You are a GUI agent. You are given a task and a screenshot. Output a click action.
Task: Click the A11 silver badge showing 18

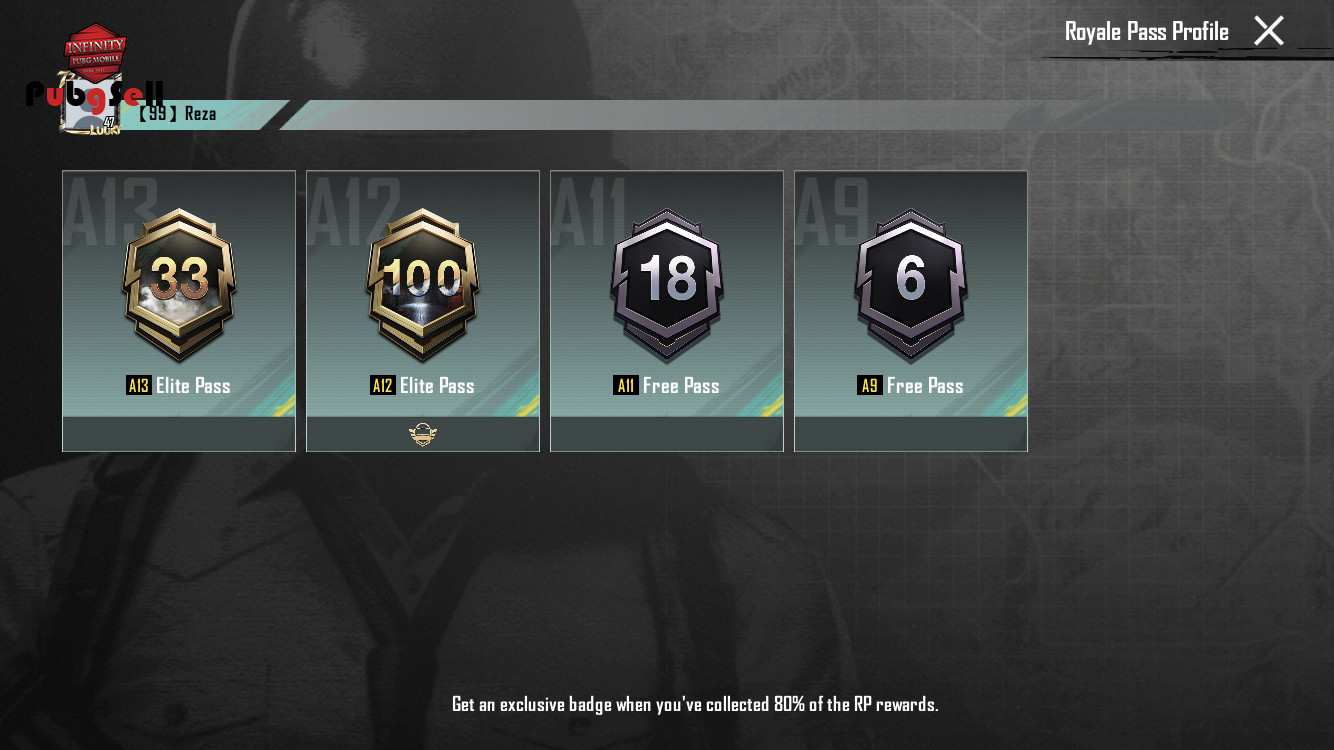(667, 285)
